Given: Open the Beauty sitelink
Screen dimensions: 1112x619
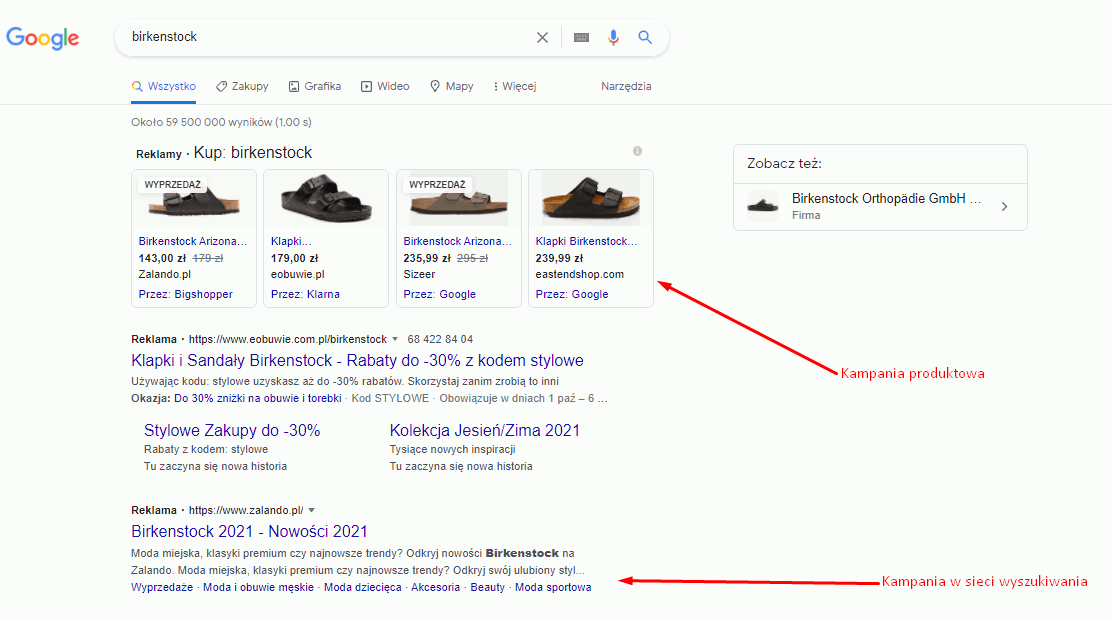Looking at the screenshot, I should (x=488, y=587).
